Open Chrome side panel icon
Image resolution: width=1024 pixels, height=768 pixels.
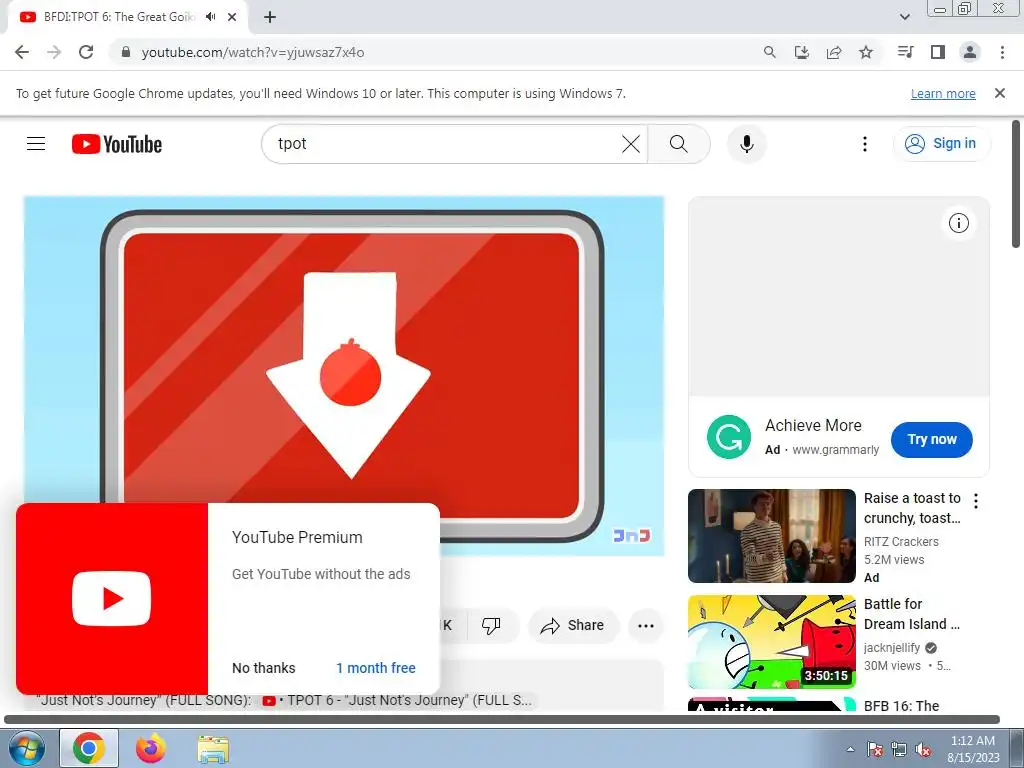click(x=938, y=52)
